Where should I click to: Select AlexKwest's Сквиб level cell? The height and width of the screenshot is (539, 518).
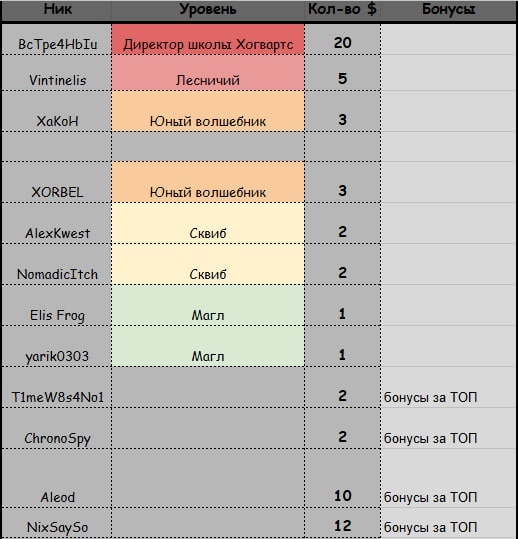pos(208,223)
